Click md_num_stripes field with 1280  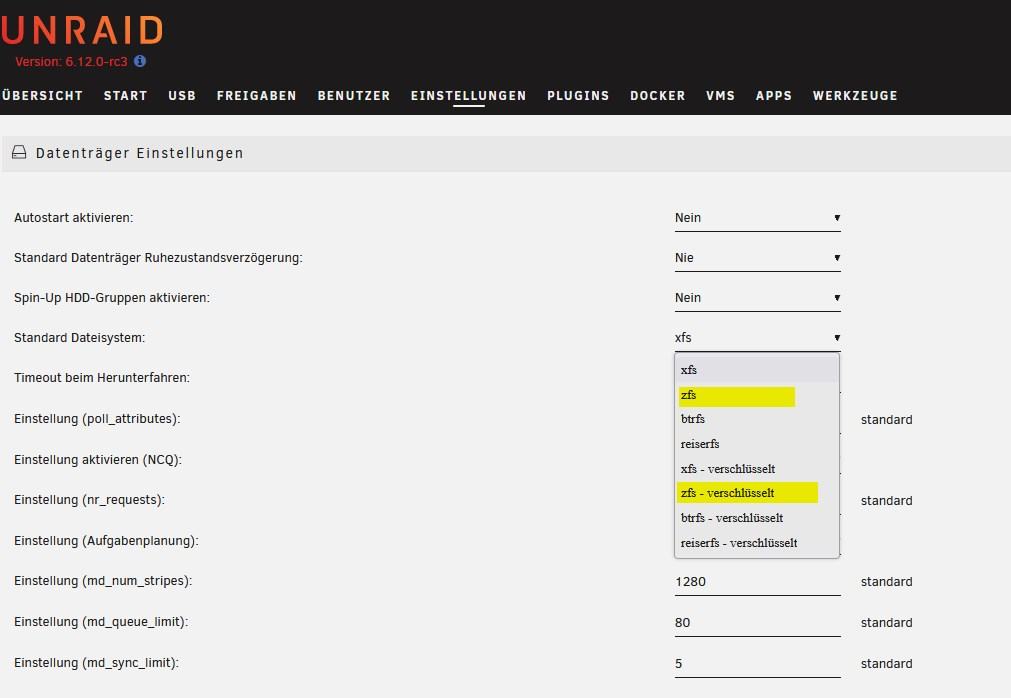point(758,582)
